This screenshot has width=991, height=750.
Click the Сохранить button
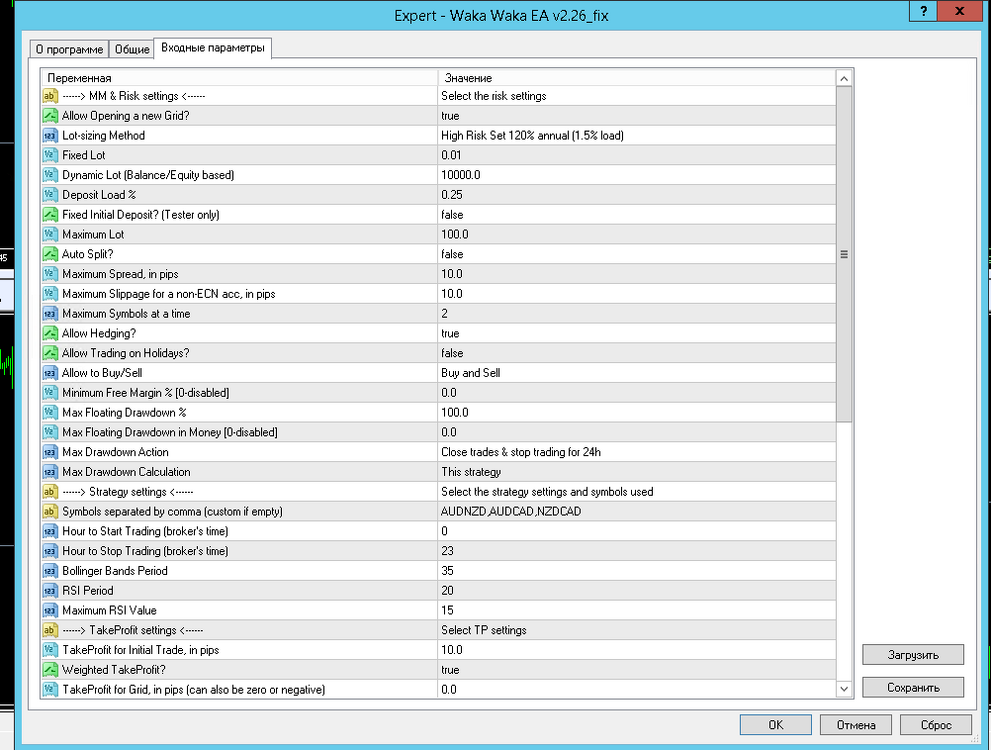(x=913, y=687)
